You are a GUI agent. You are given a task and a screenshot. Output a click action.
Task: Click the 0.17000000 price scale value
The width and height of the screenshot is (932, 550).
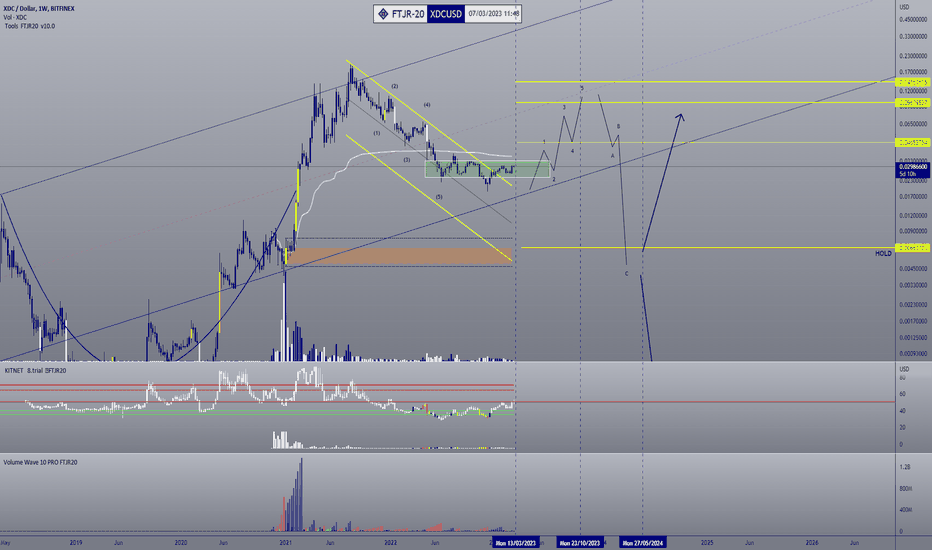[x=913, y=72]
